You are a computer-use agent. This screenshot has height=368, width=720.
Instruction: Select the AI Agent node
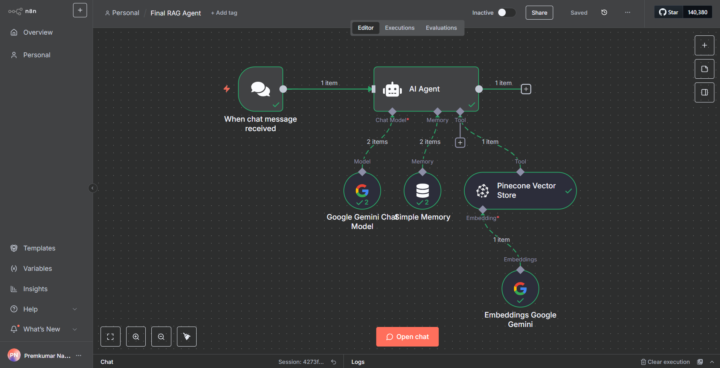[x=426, y=89]
